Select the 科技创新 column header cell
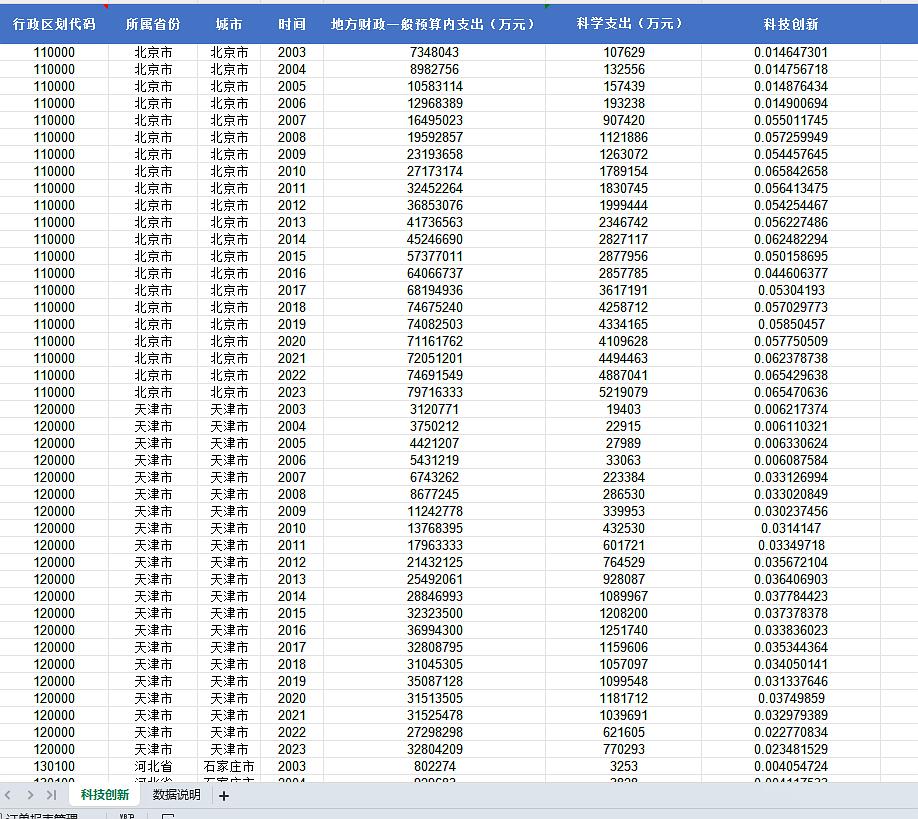Image resolution: width=918 pixels, height=819 pixels. (791, 24)
